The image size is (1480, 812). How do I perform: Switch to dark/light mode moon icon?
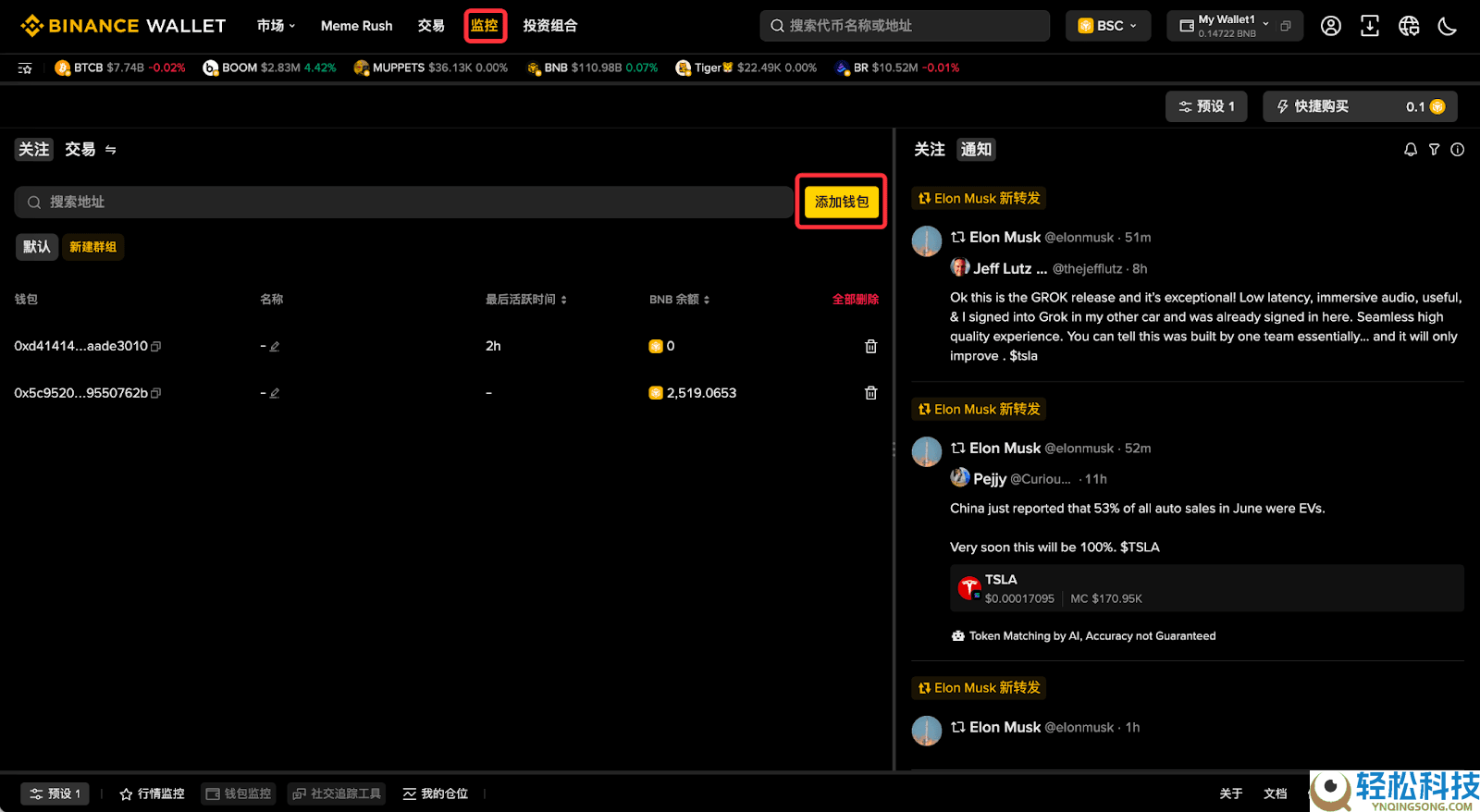point(1448,26)
